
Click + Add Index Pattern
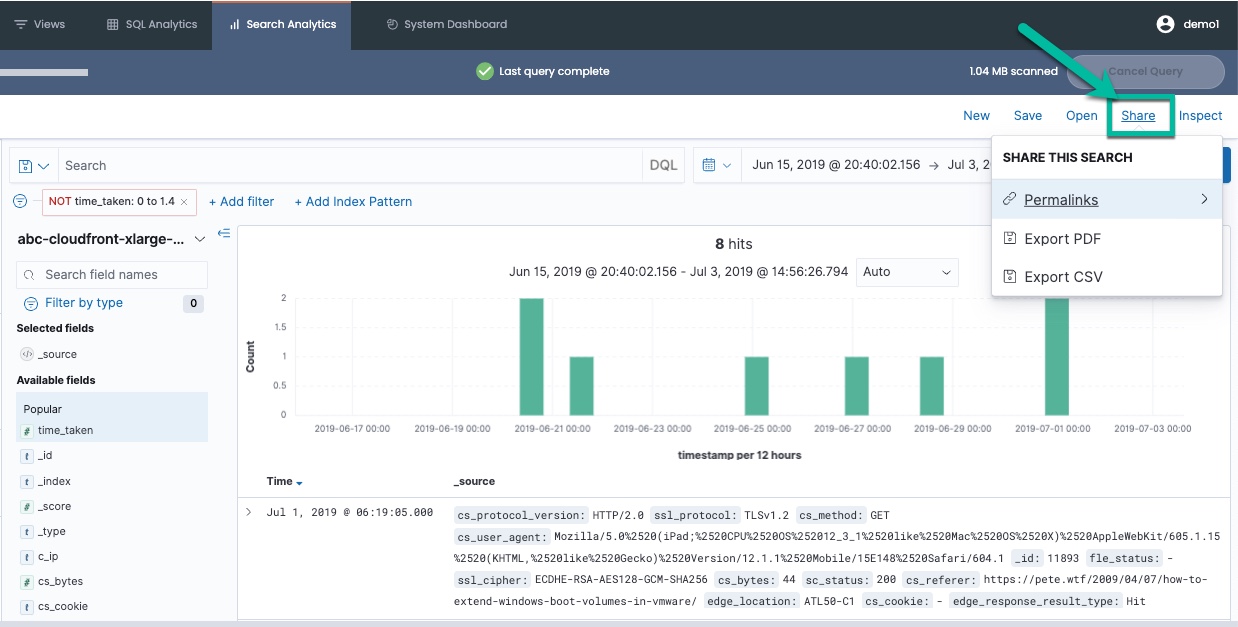[x=353, y=201]
